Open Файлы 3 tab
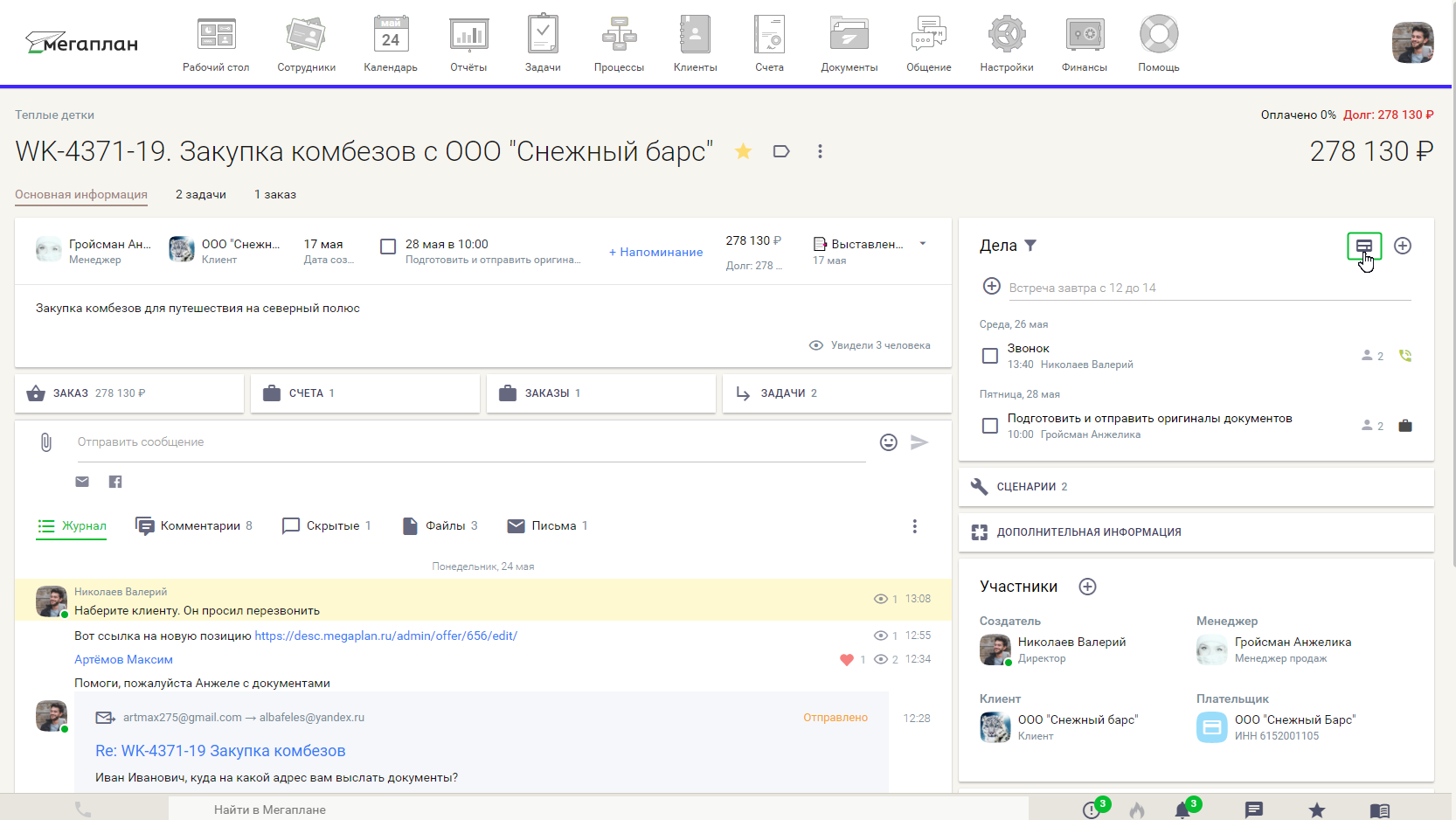1456x820 pixels. coord(440,525)
